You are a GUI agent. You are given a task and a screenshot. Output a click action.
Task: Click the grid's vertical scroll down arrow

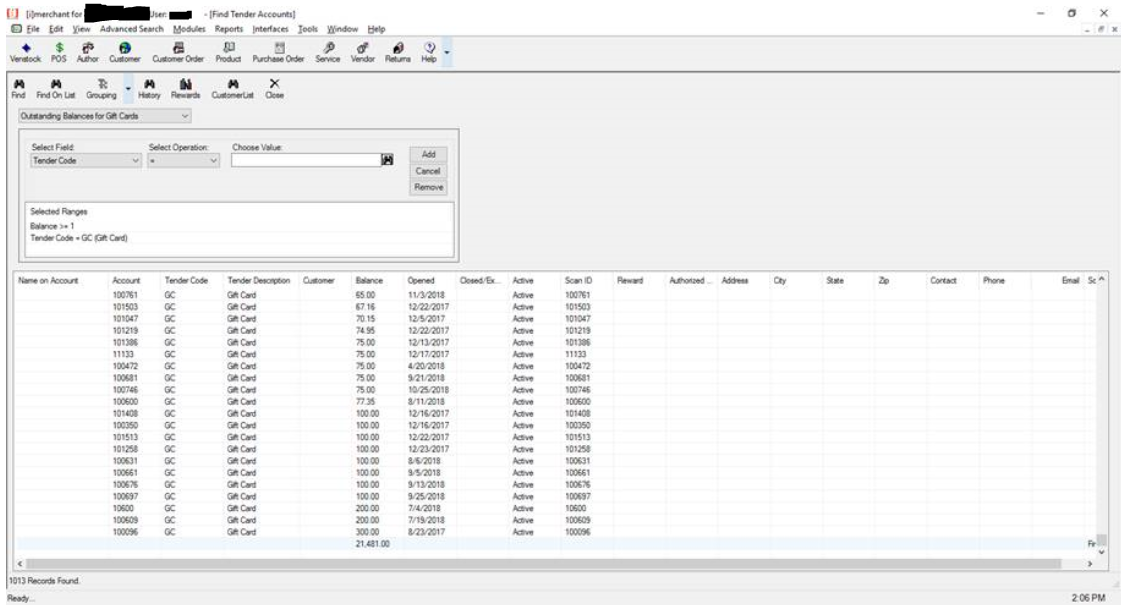click(x=1101, y=552)
